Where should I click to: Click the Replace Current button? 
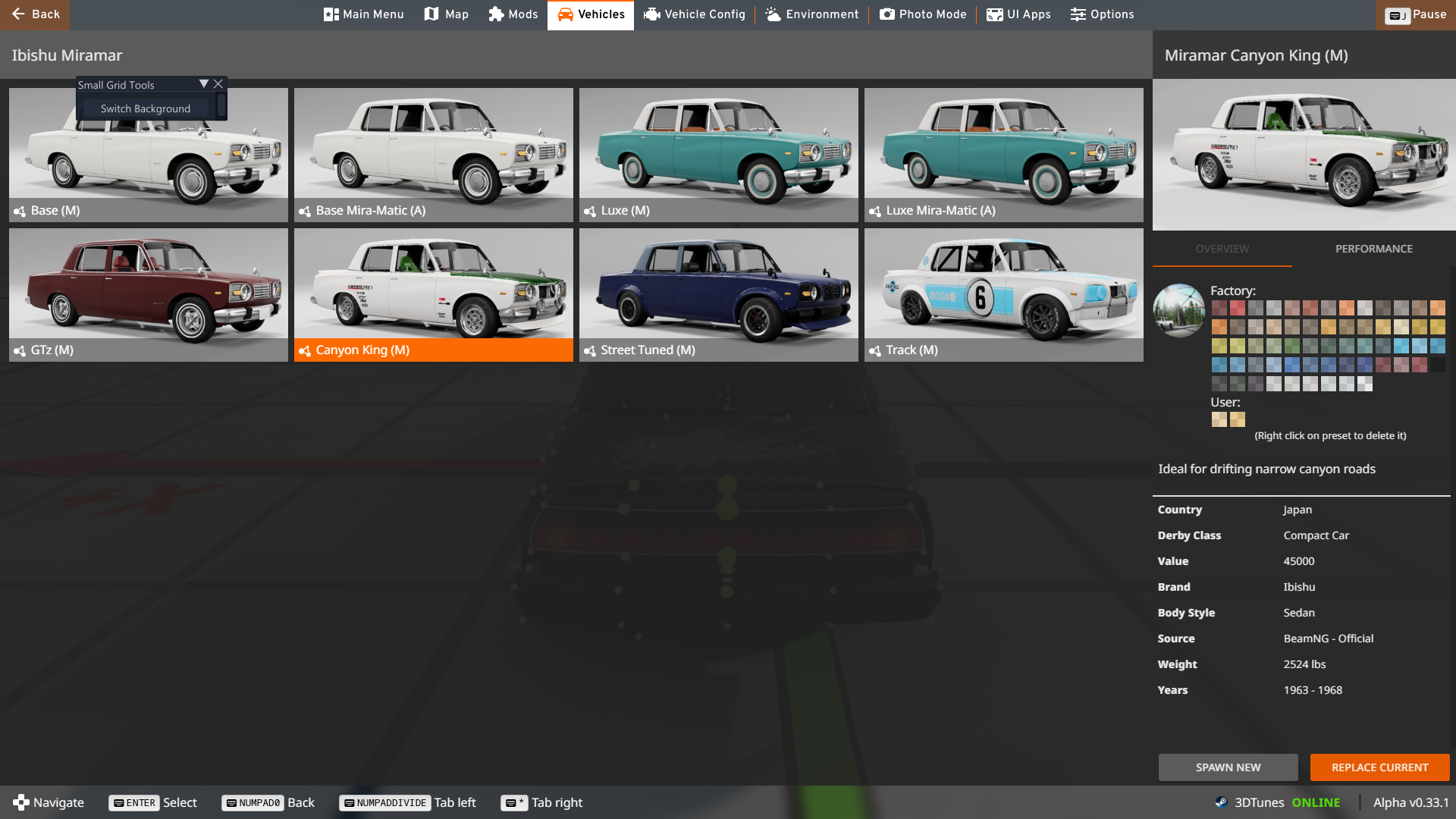1380,767
